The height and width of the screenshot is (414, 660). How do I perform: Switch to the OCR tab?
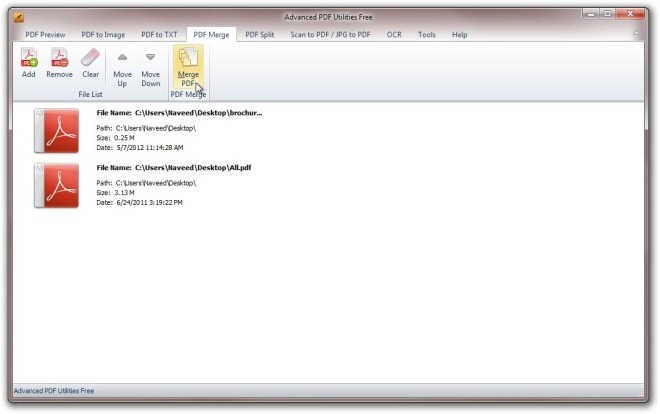coord(394,34)
